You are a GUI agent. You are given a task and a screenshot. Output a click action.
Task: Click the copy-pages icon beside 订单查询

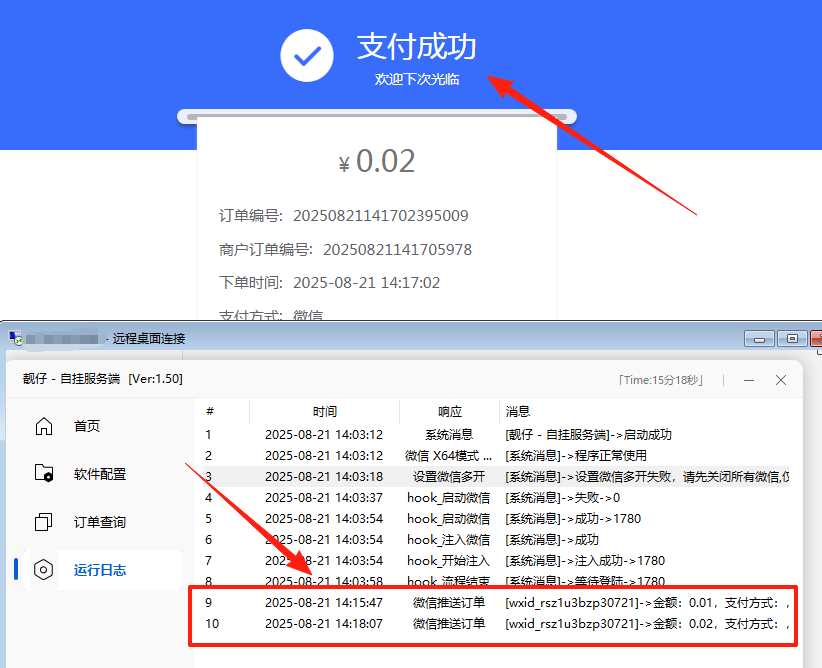[44, 522]
